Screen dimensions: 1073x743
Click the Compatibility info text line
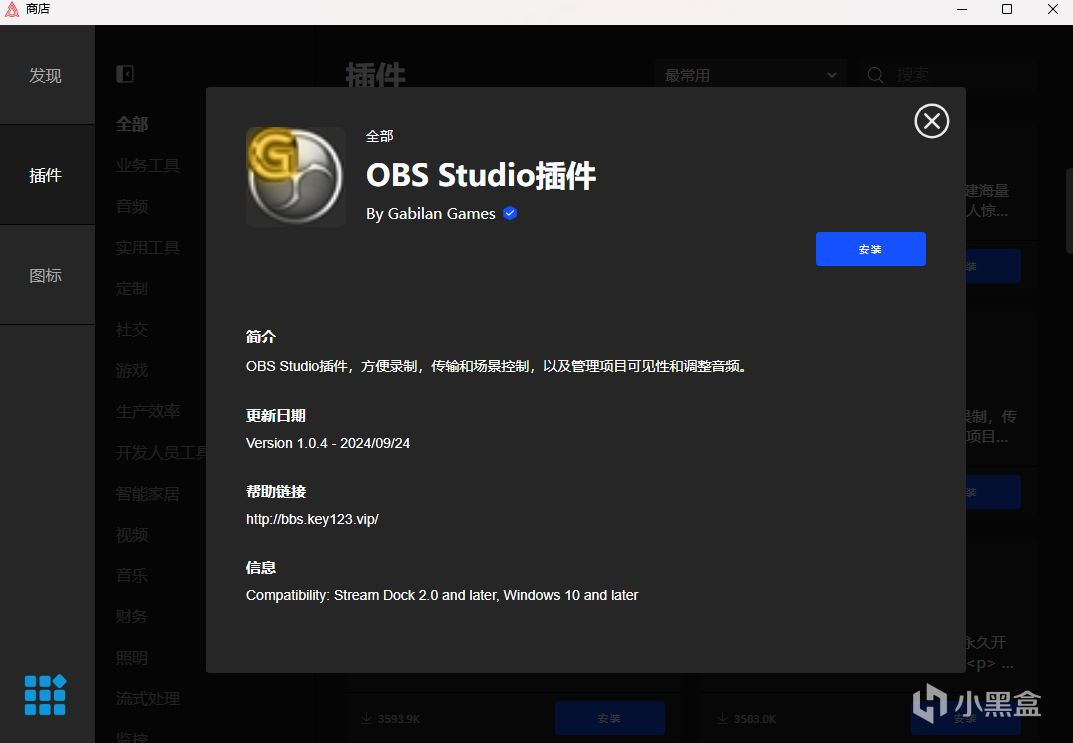point(442,595)
